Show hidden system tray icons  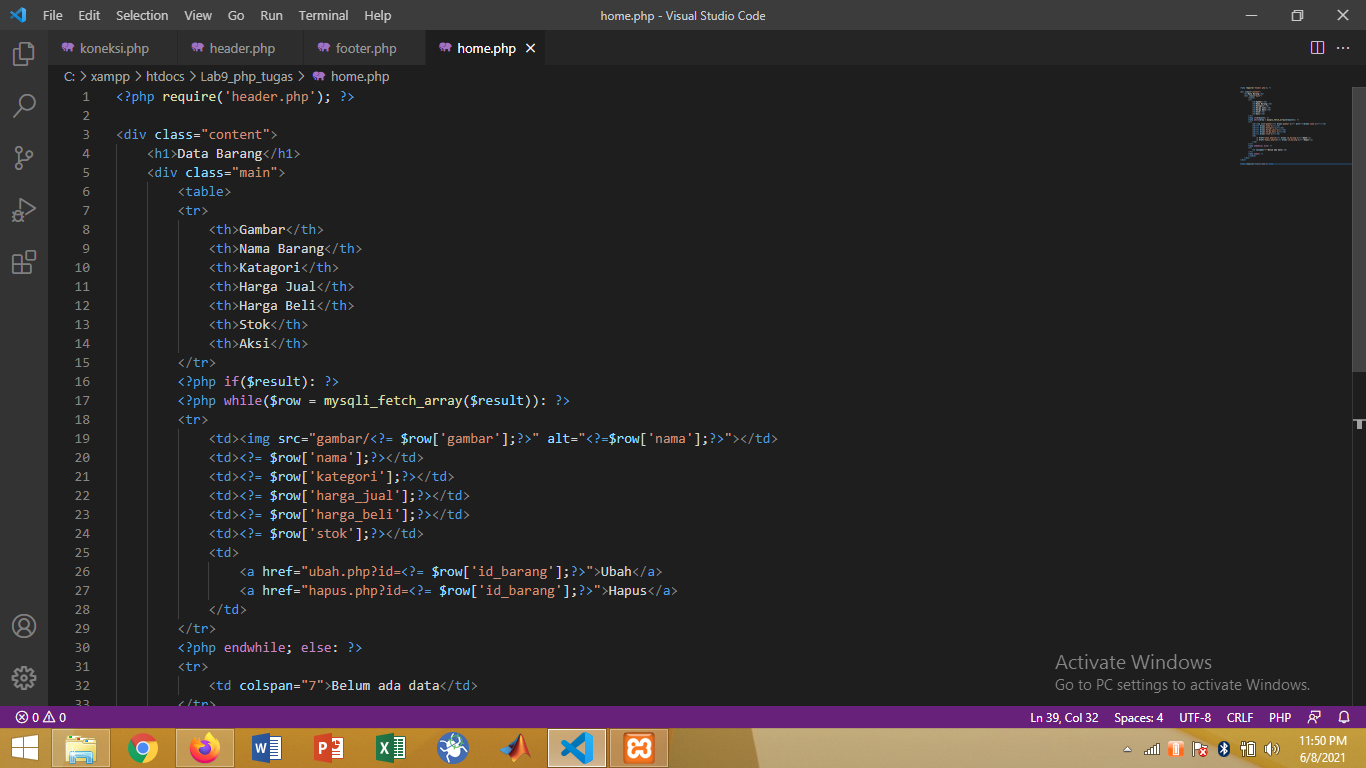(1128, 749)
